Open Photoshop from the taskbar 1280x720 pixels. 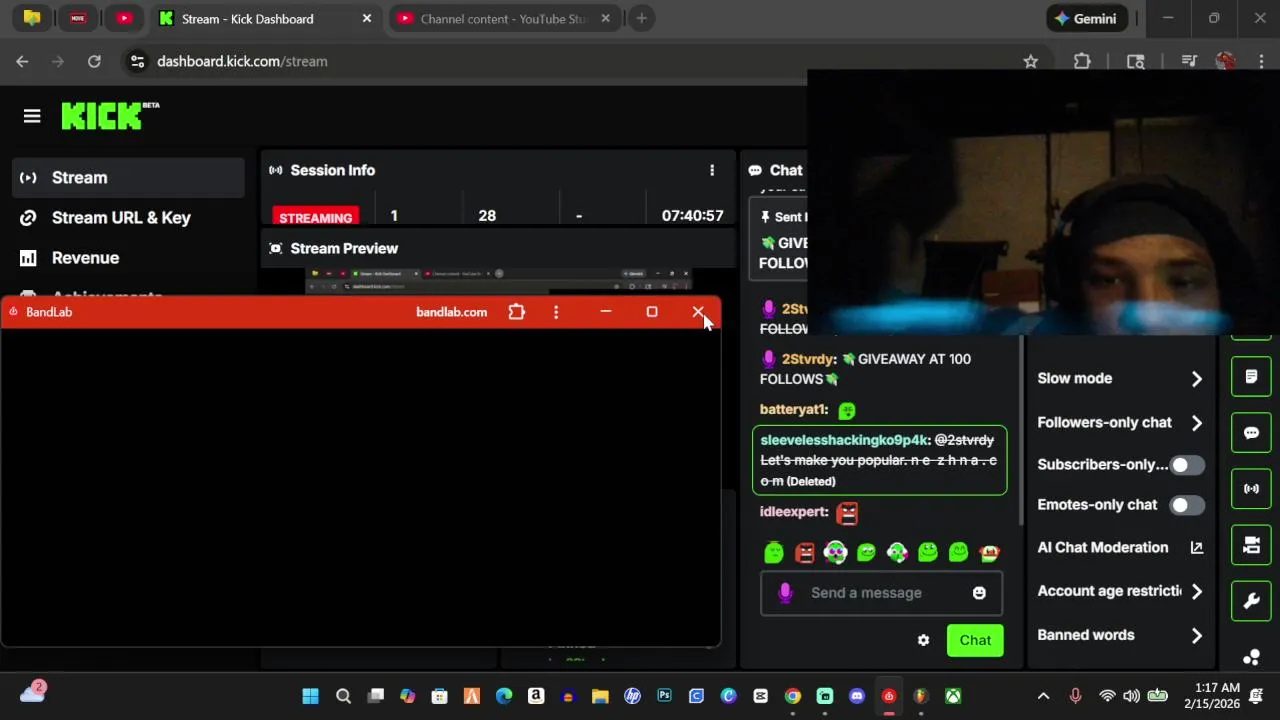(x=664, y=696)
